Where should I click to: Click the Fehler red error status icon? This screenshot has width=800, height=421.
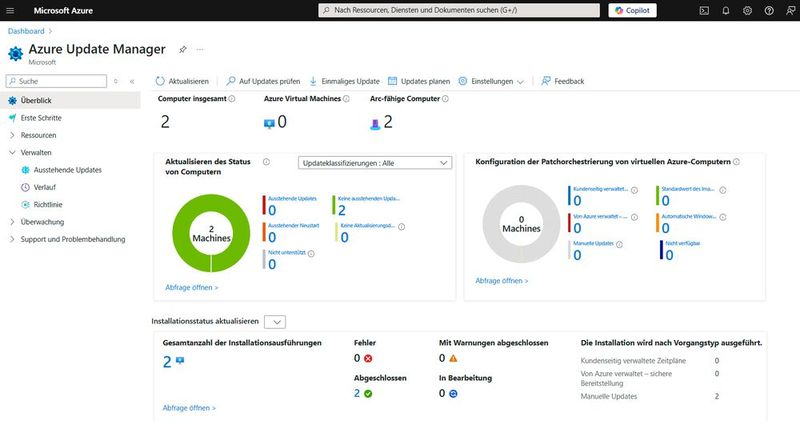coord(368,359)
